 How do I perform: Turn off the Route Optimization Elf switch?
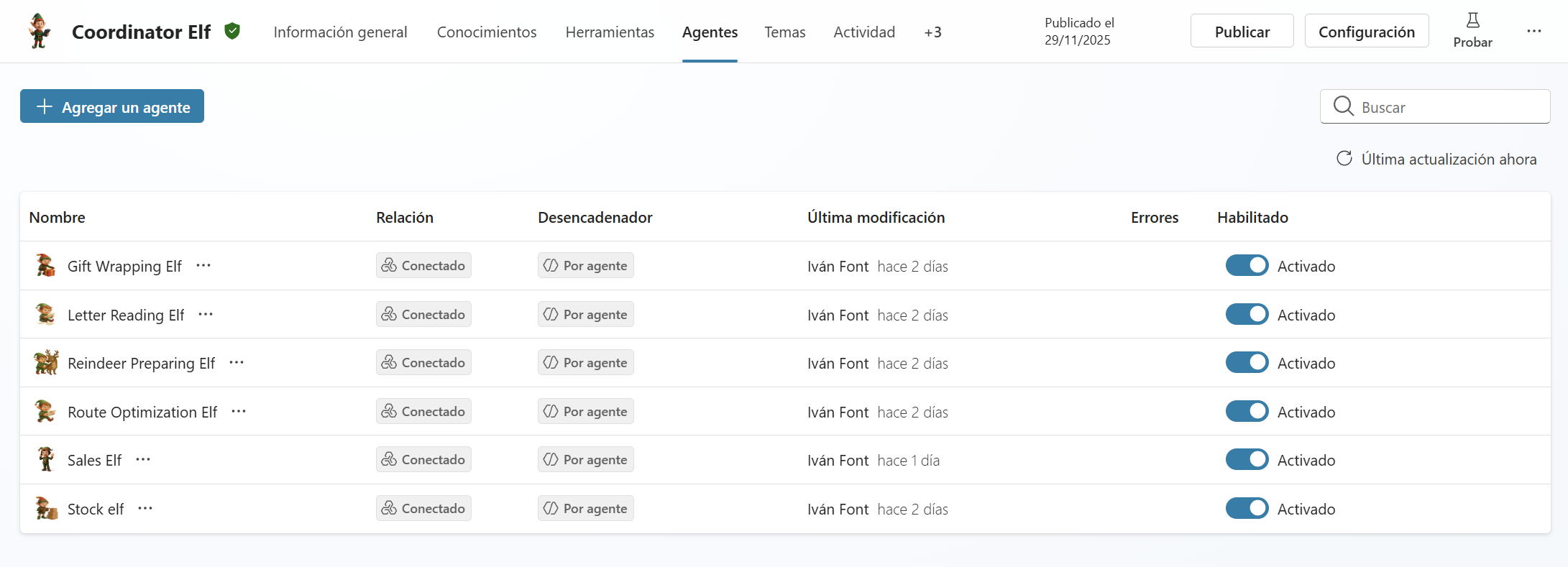pyautogui.click(x=1247, y=412)
